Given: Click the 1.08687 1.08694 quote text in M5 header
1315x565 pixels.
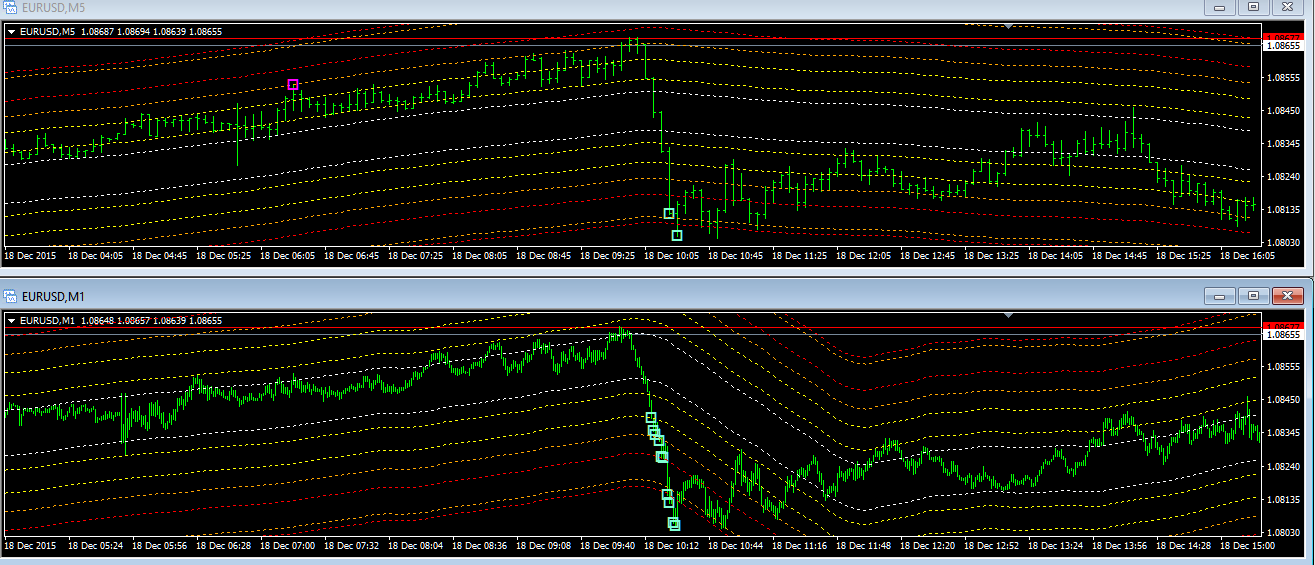Looking at the screenshot, I should (x=115, y=32).
